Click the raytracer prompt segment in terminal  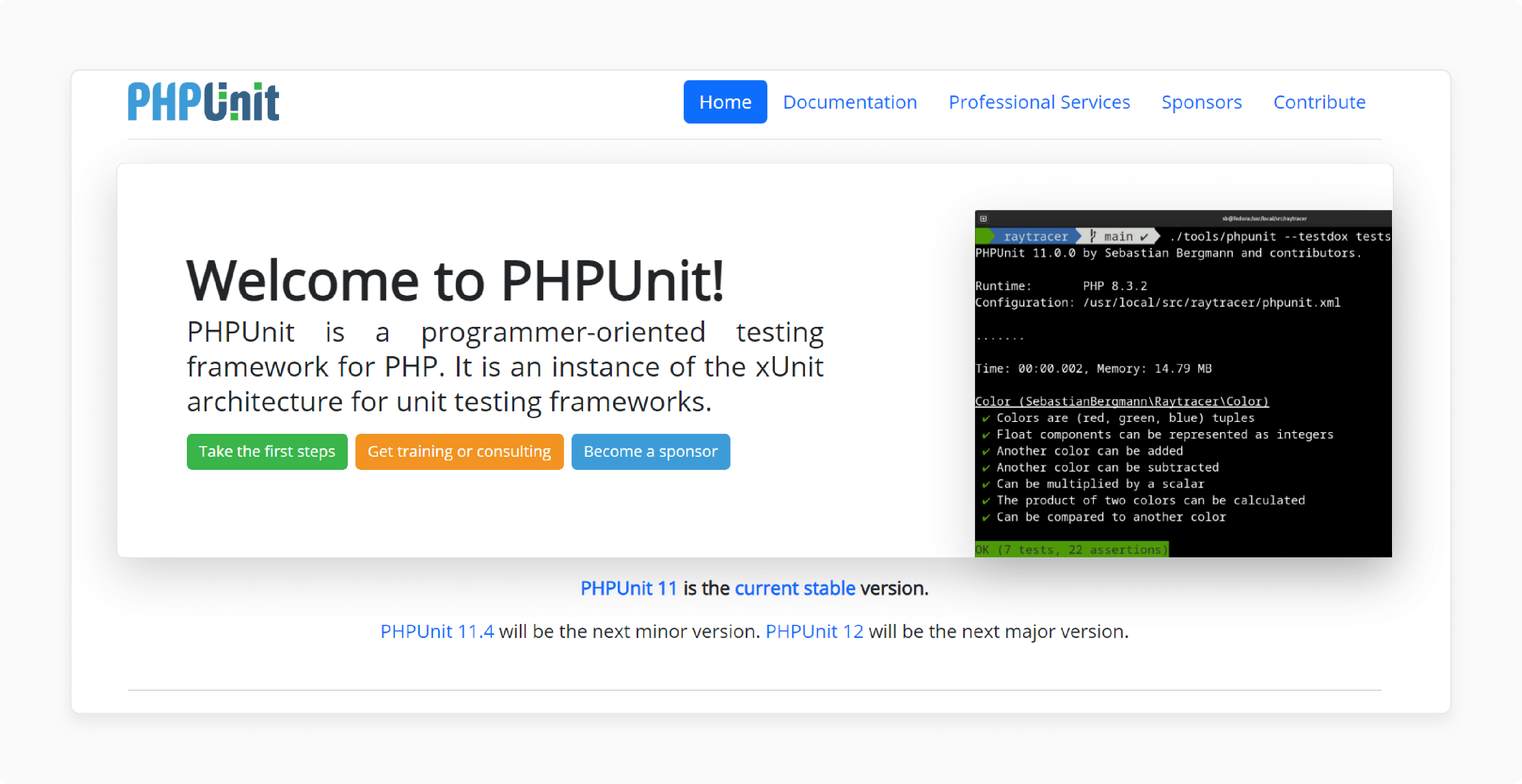[x=1035, y=236]
